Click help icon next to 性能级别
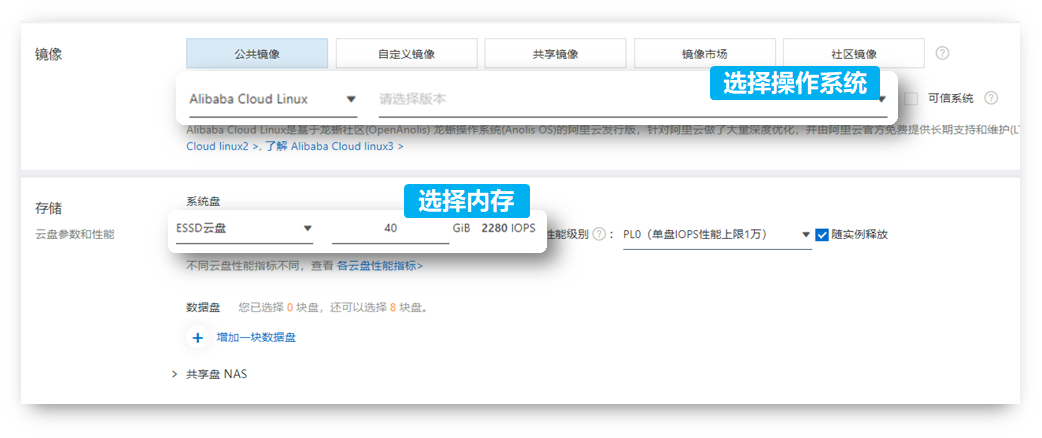This screenshot has width=1042, height=438. tap(599, 234)
